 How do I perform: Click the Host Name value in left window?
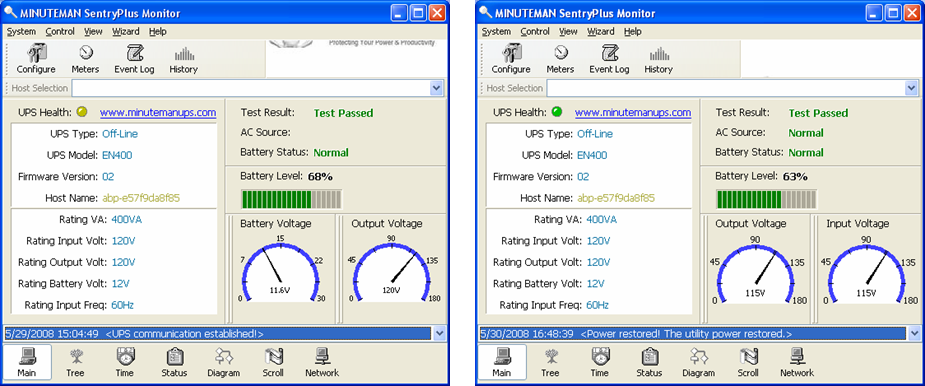142,198
